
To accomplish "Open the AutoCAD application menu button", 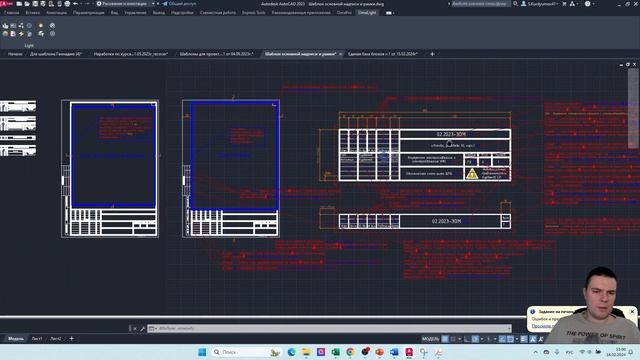I will pos(6,4).
